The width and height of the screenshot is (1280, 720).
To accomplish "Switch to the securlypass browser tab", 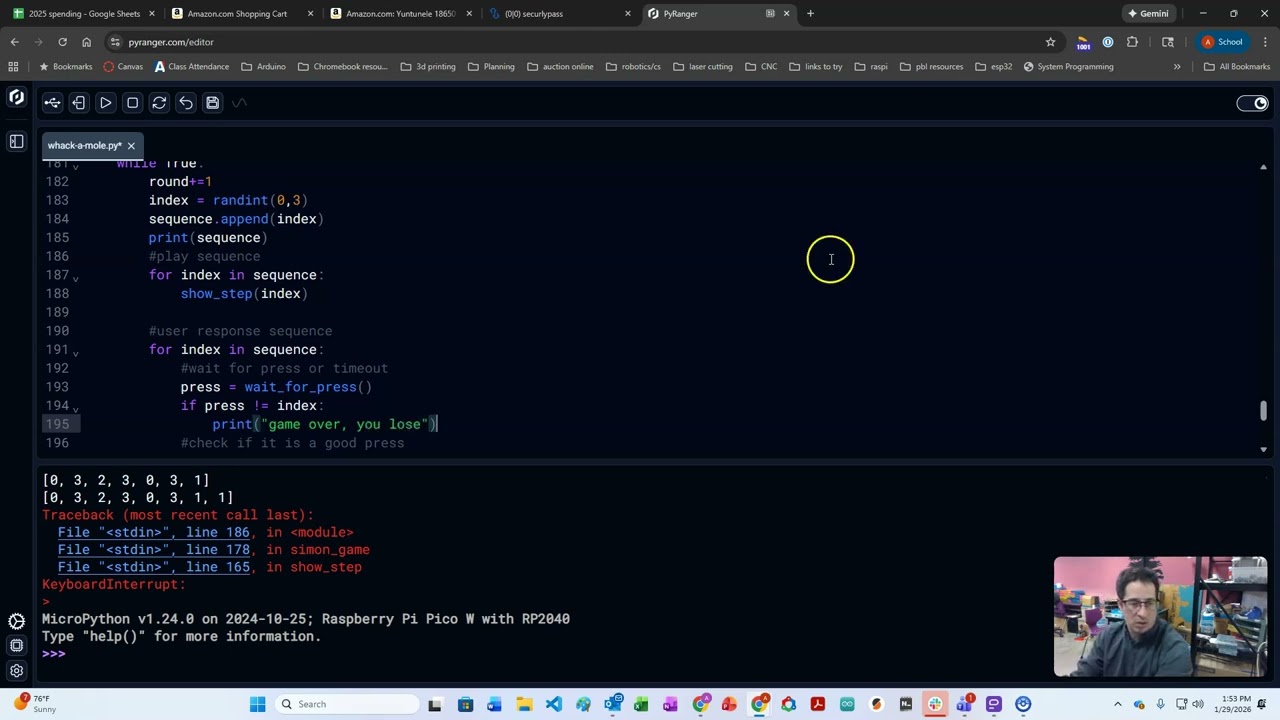I will (560, 14).
